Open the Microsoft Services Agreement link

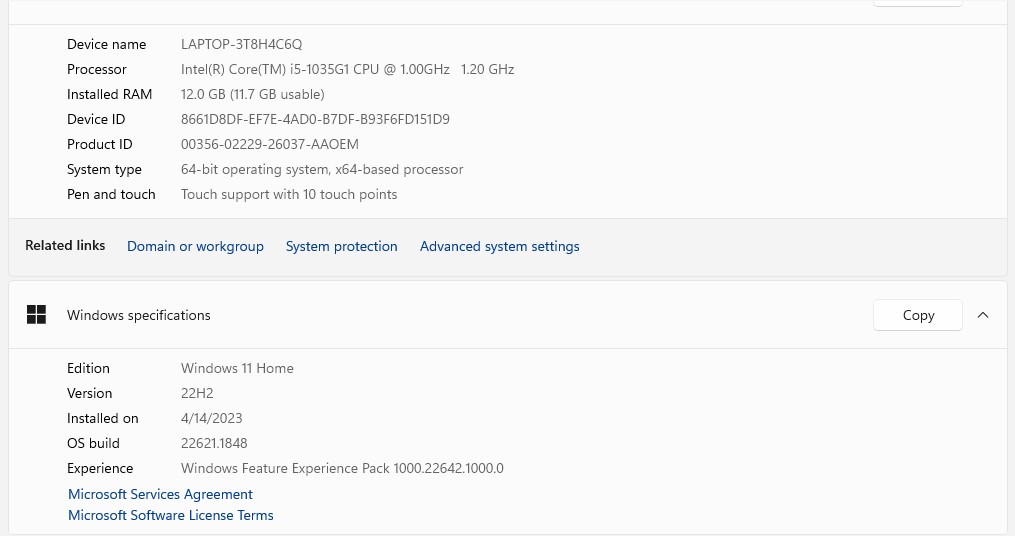(x=160, y=494)
